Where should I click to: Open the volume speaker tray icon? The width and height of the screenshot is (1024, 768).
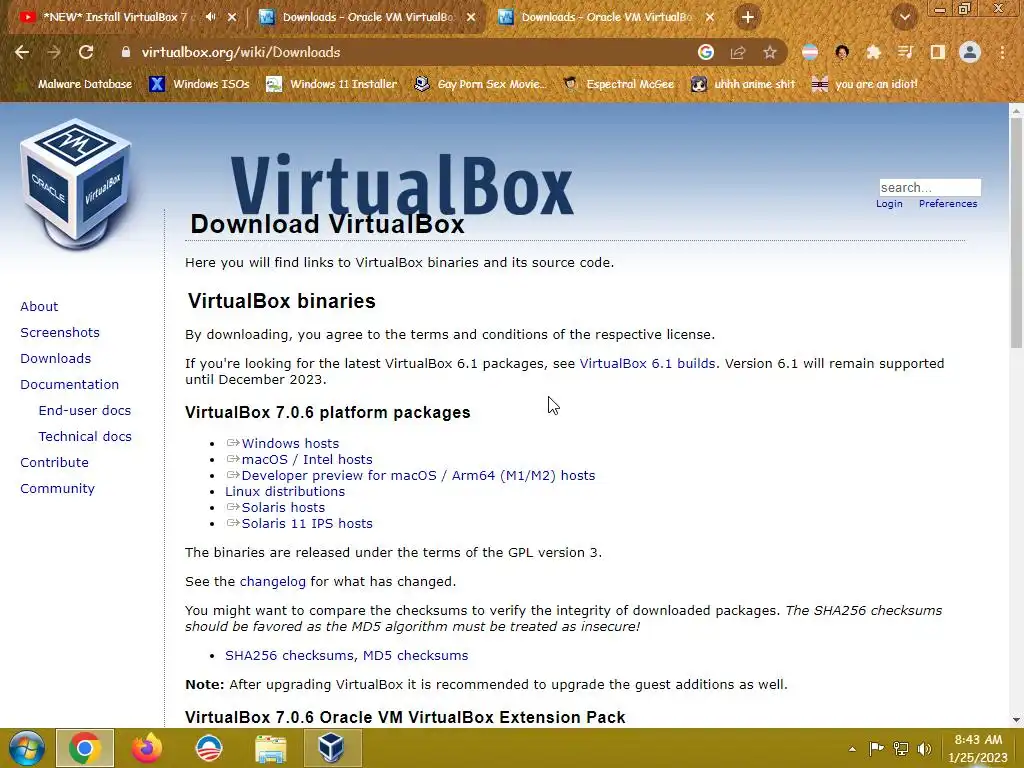[925, 748]
